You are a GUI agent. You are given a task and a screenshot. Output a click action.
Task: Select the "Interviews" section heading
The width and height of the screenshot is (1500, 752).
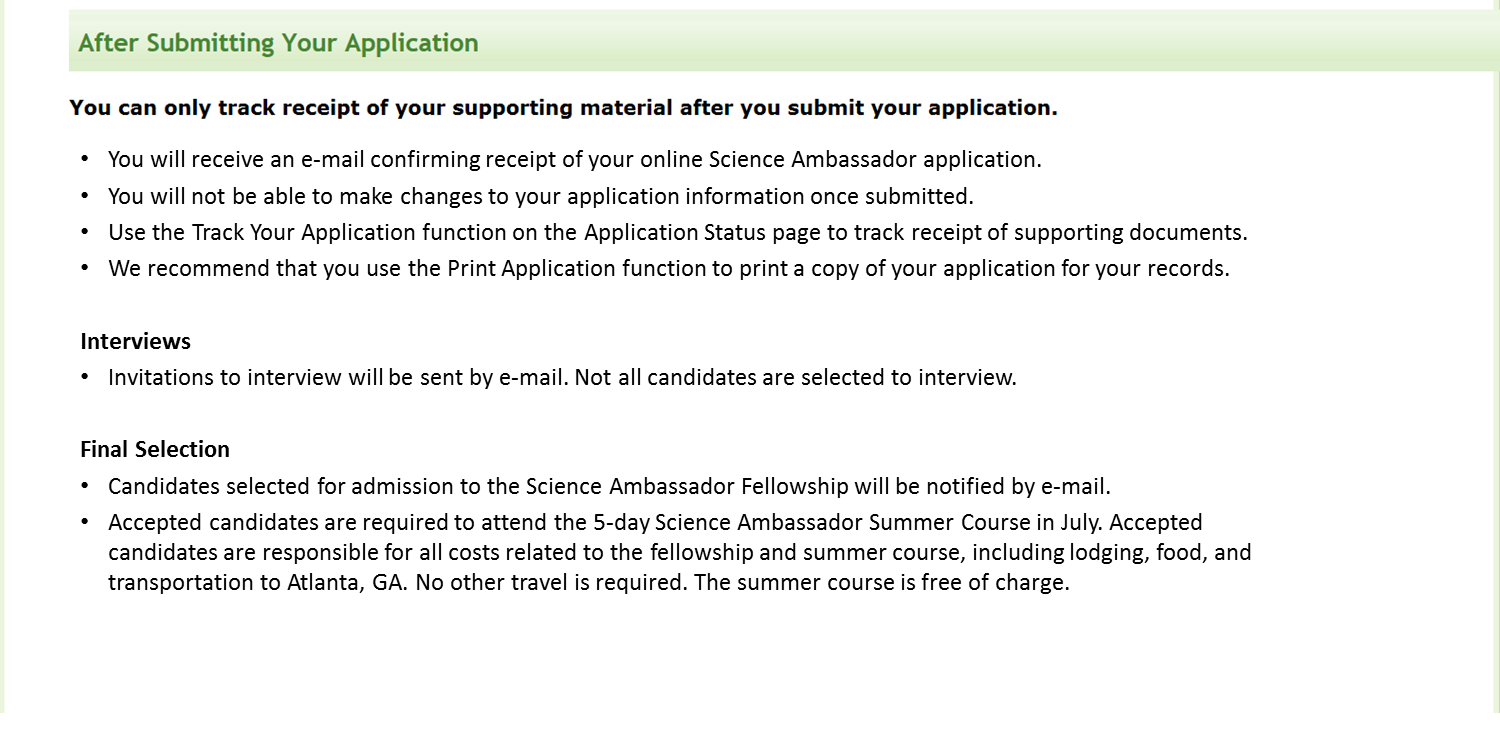coord(135,341)
